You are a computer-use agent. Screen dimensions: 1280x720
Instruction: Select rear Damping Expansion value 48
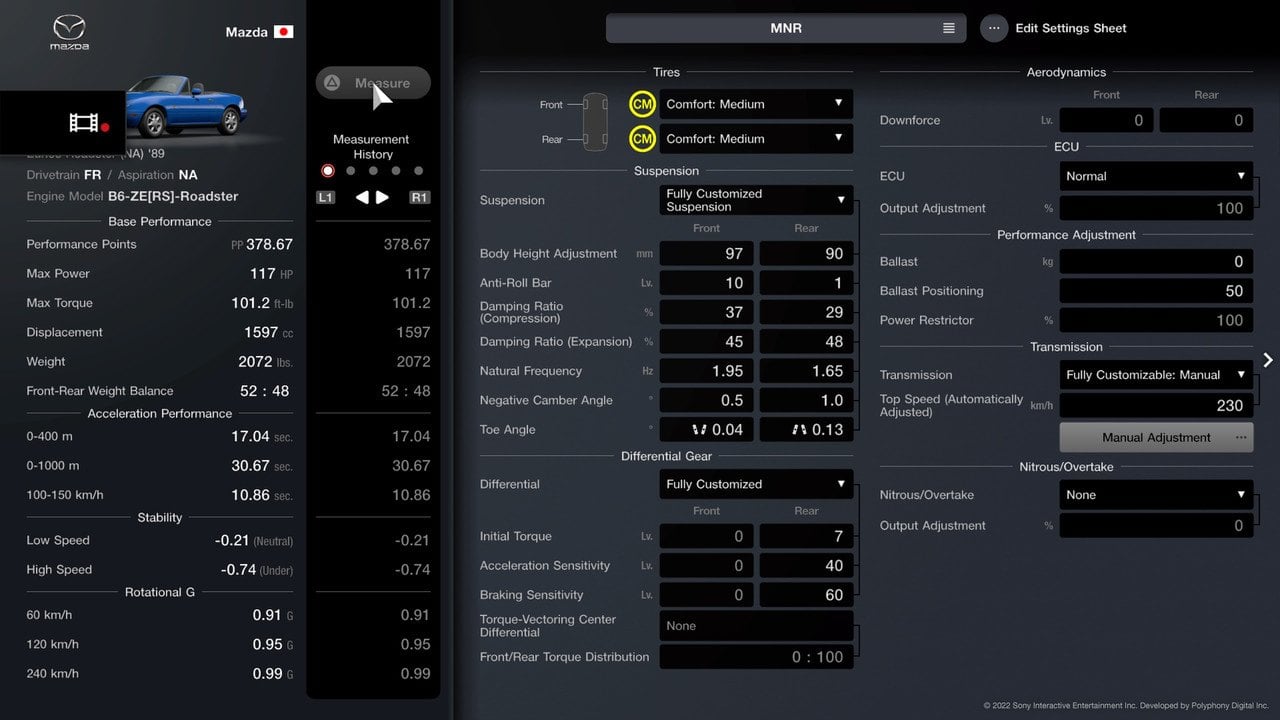point(807,342)
